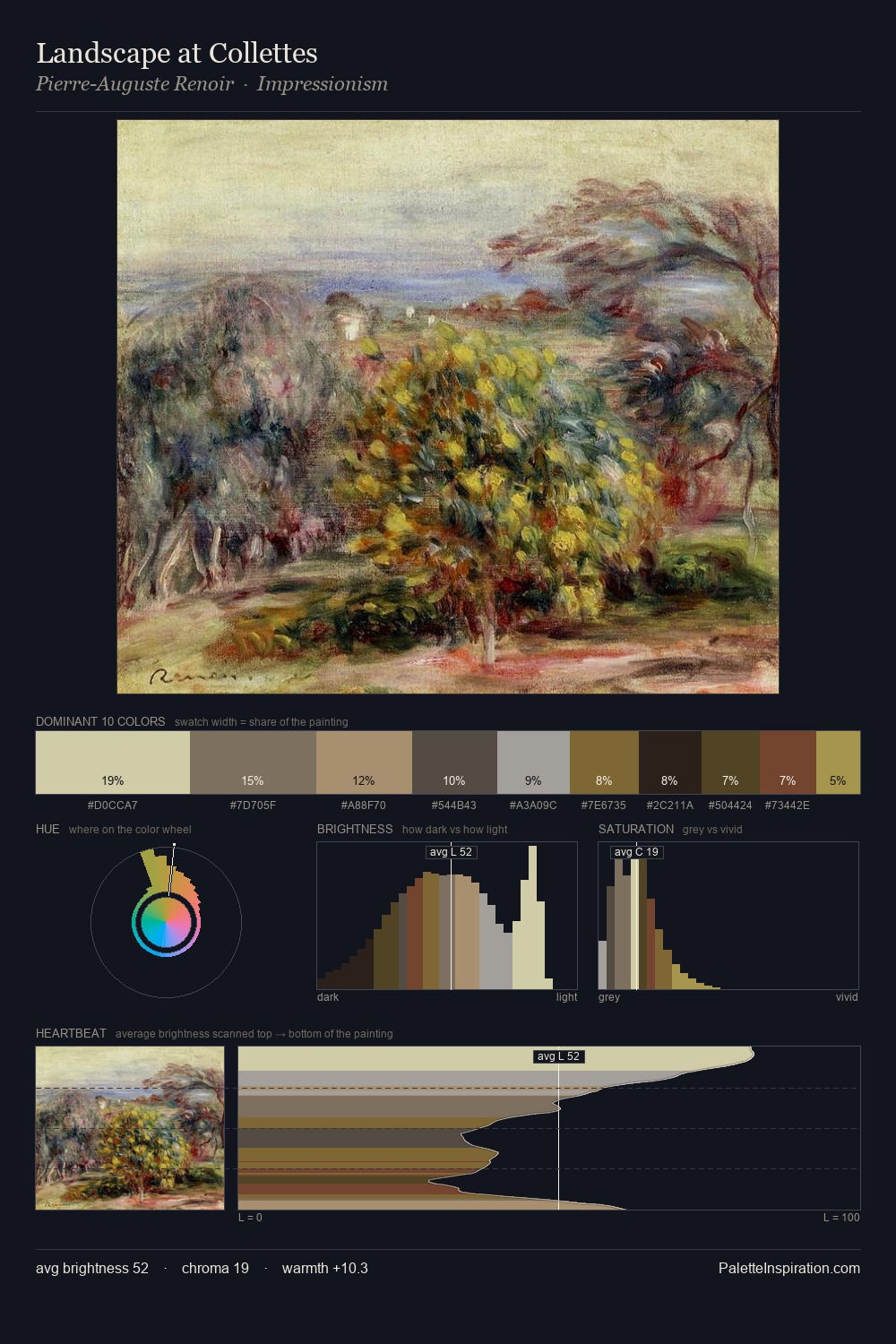
Task: Click the warmth +10.3 footer stat
Action: tap(325, 1268)
